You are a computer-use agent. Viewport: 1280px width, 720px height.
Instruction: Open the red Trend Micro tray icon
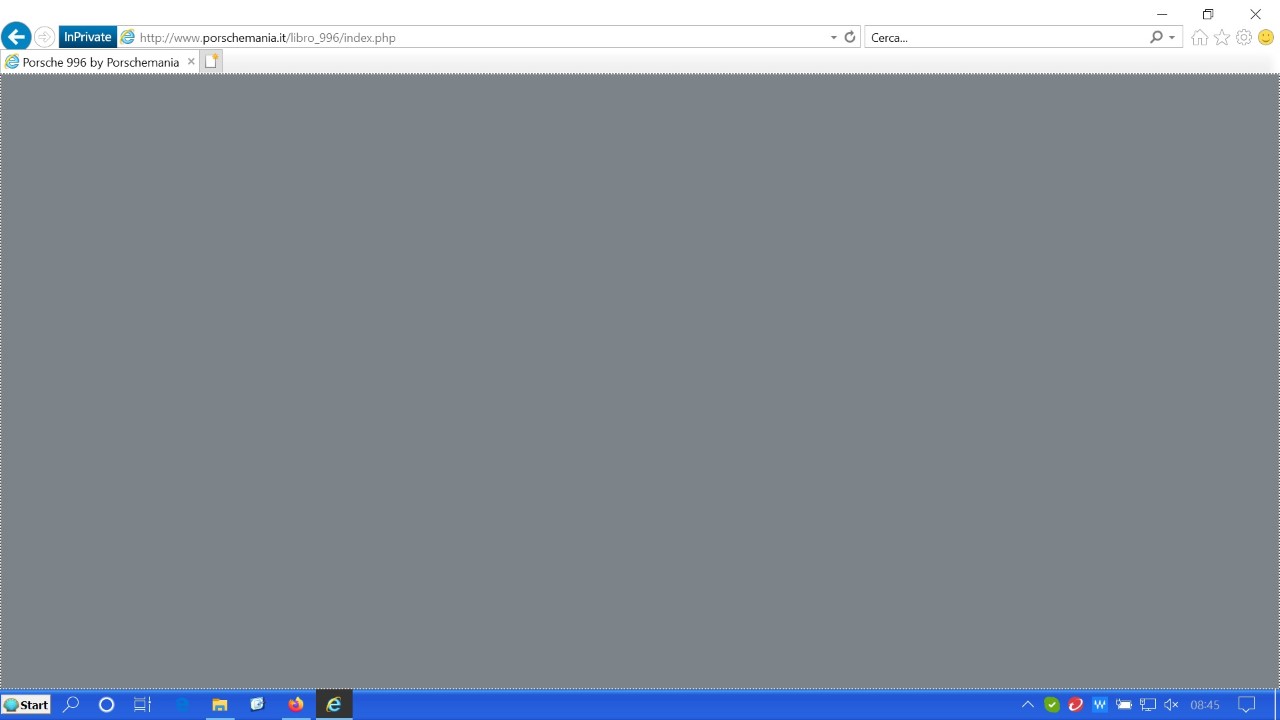[1076, 705]
